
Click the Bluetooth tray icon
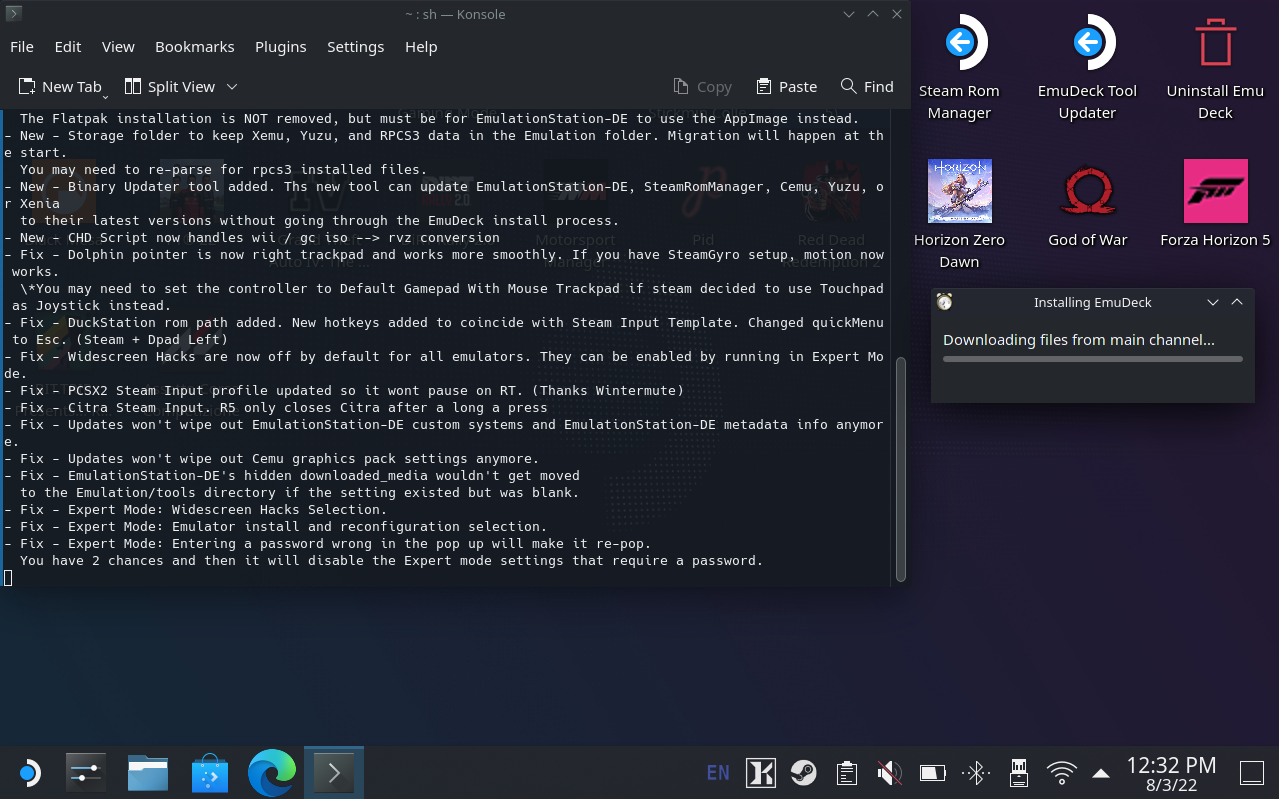coord(975,772)
